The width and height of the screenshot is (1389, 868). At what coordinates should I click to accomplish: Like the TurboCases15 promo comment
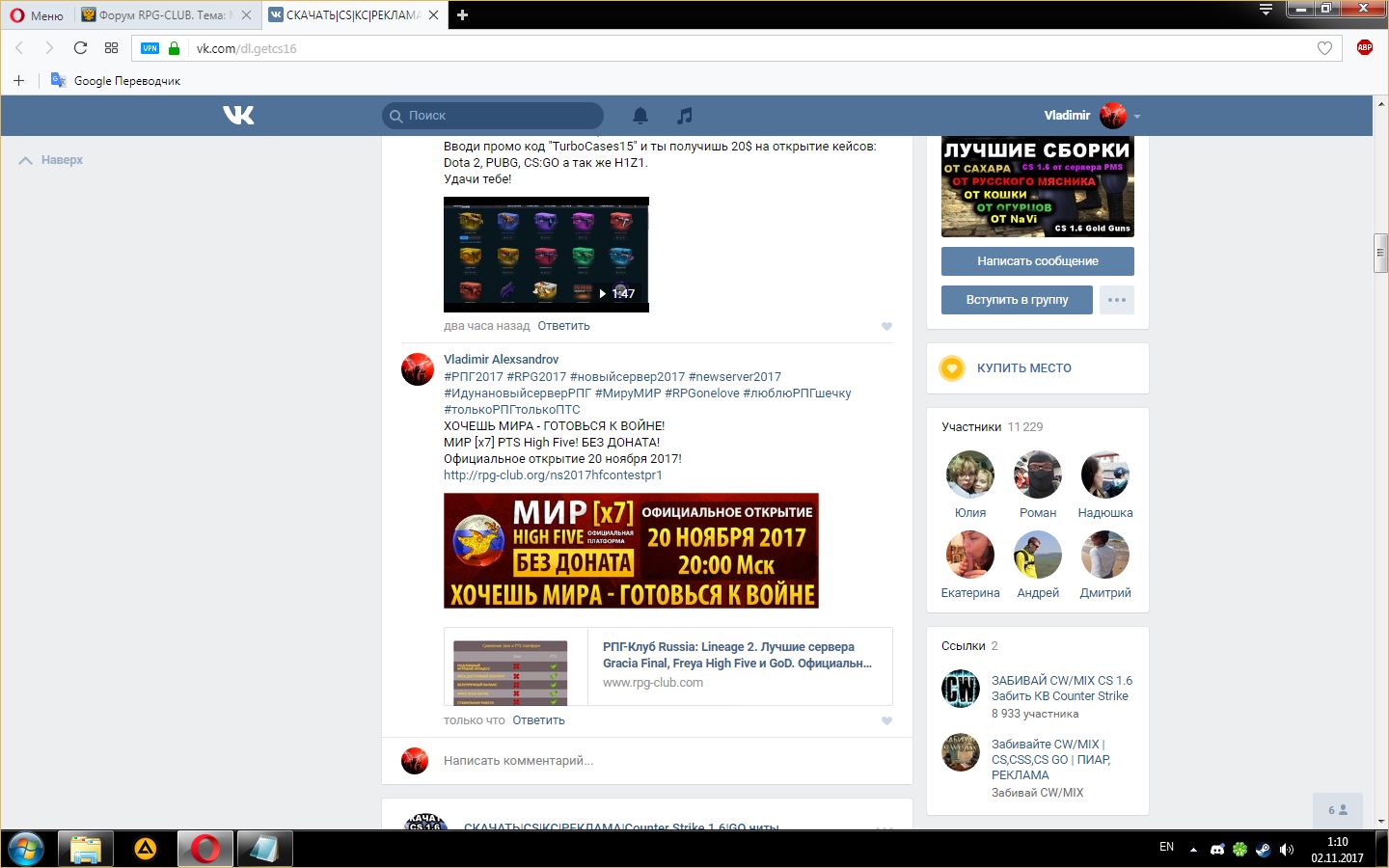[x=886, y=326]
